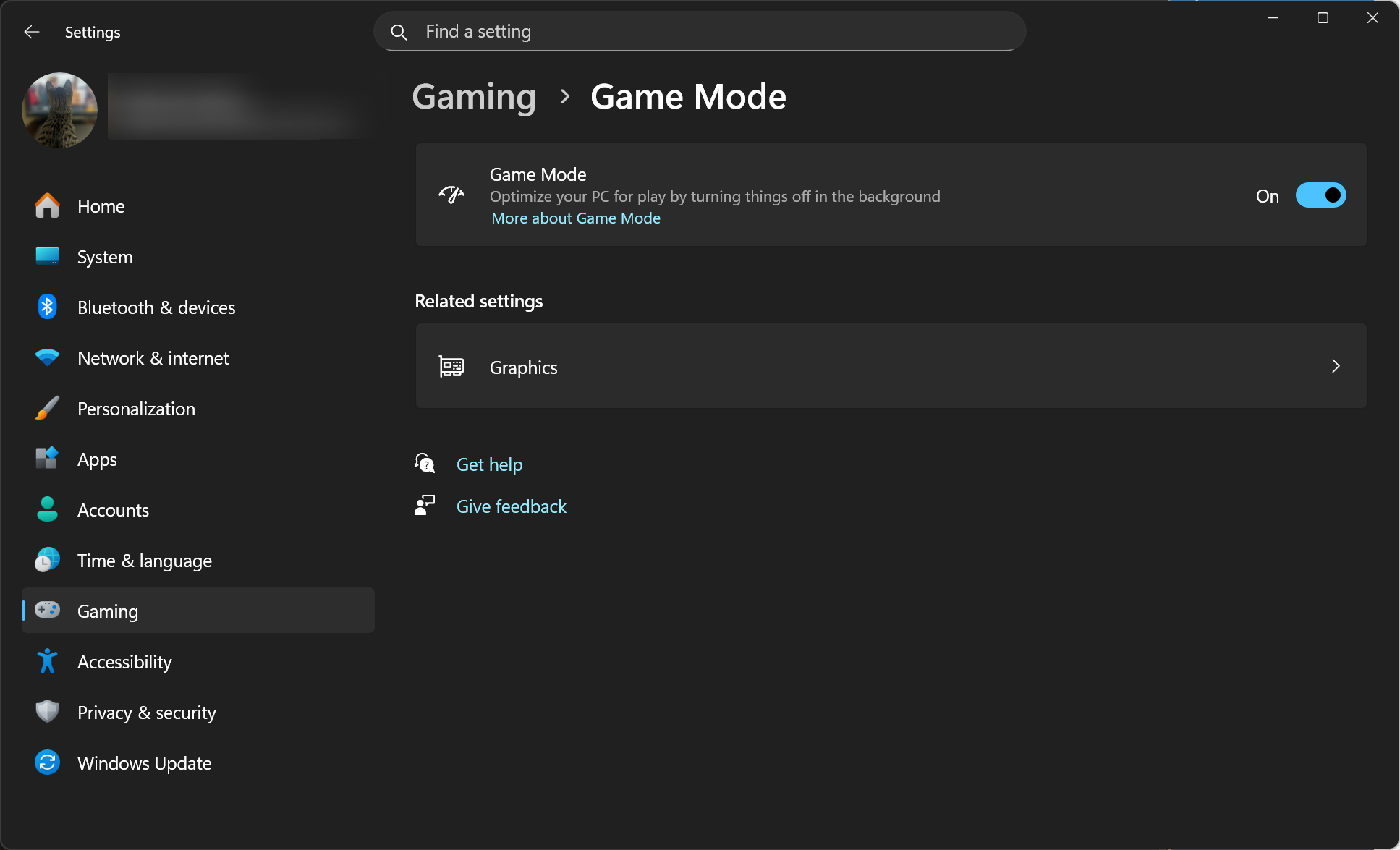Viewport: 1400px width, 850px height.
Task: Click the Bluetooth icon in sidebar
Action: pyautogui.click(x=47, y=307)
